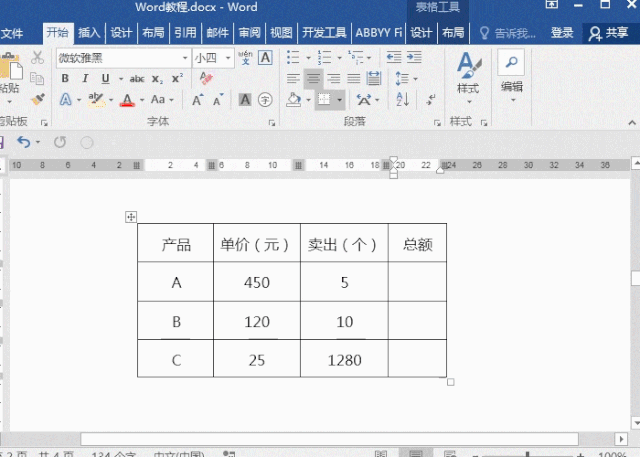Click the Undo arrow
This screenshot has height=457, width=640.
pyautogui.click(x=24, y=142)
